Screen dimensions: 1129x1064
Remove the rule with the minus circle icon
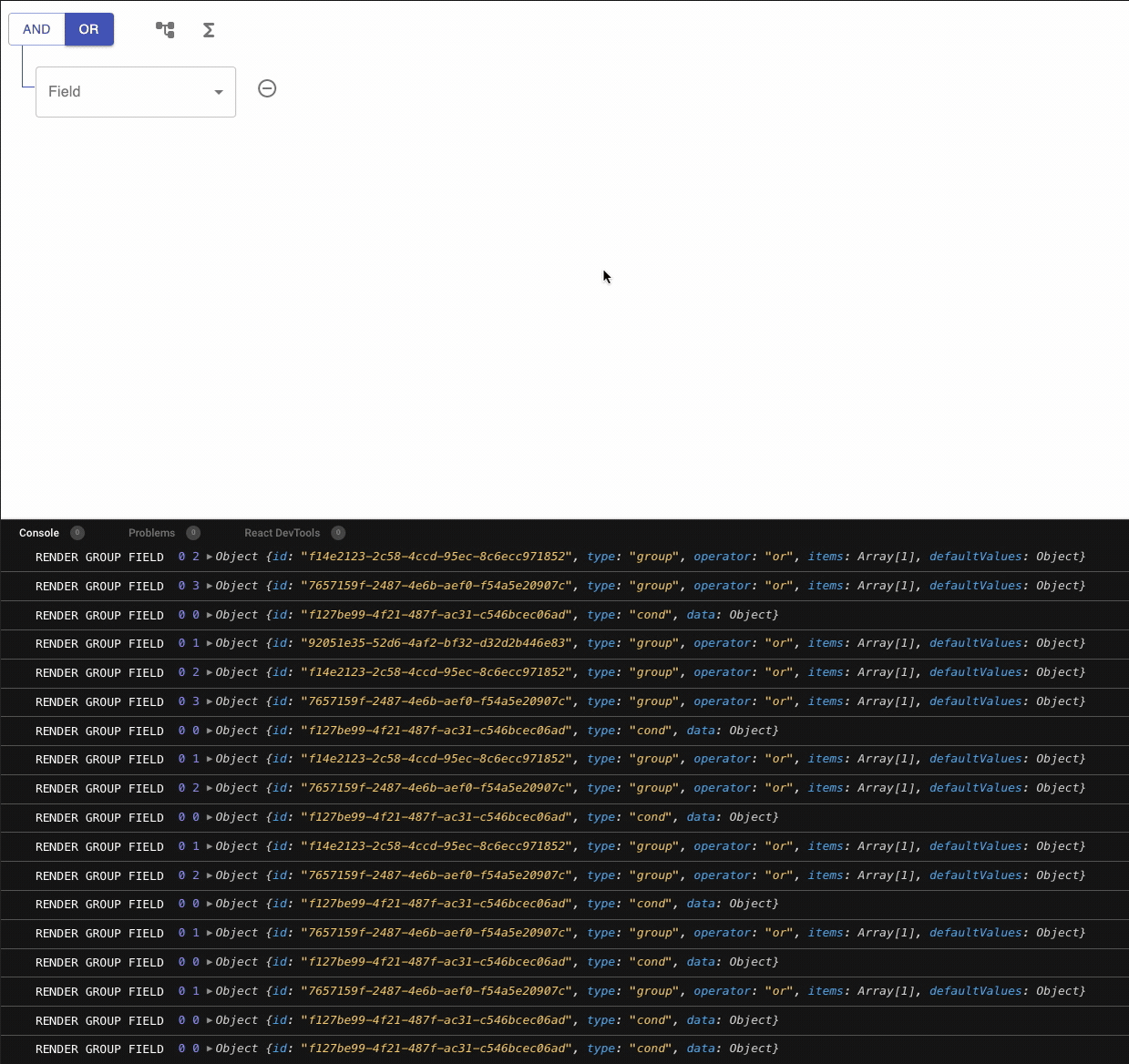click(267, 88)
